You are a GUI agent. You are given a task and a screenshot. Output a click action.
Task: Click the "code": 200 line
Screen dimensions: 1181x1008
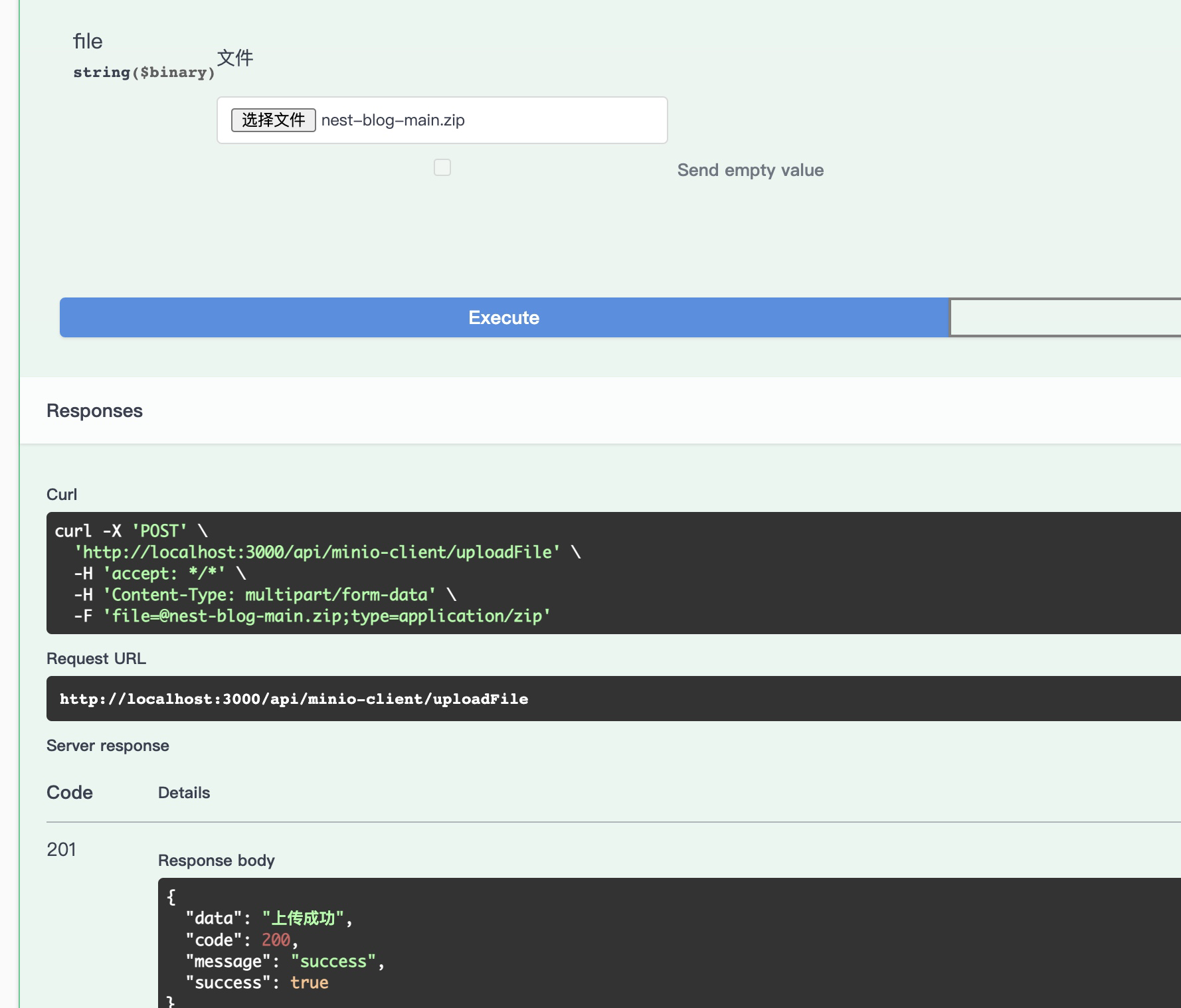[242, 940]
